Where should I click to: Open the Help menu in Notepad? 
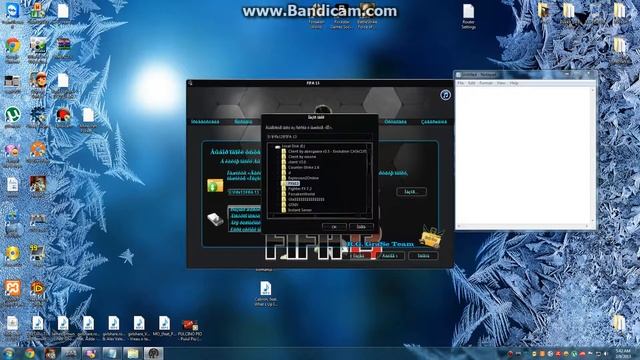514,83
